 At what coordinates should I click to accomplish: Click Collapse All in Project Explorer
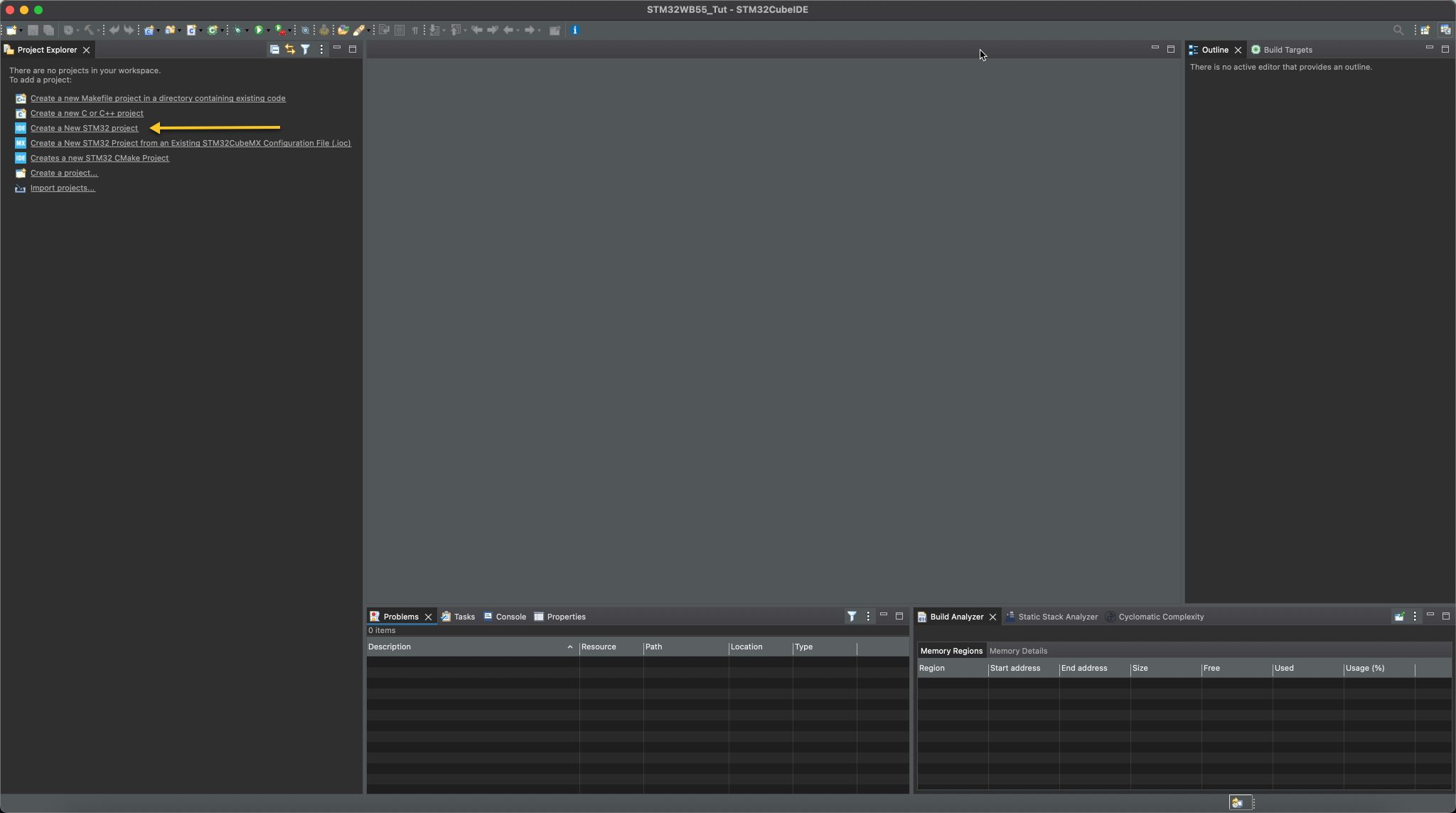tap(274, 49)
